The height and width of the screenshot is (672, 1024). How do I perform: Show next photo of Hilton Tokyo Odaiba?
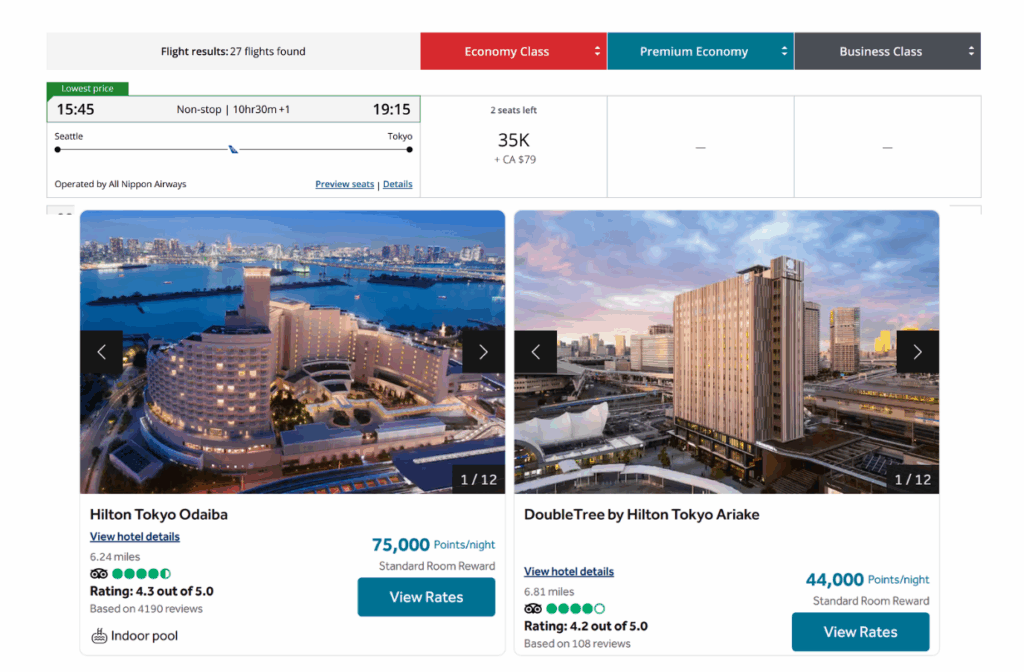(x=483, y=352)
